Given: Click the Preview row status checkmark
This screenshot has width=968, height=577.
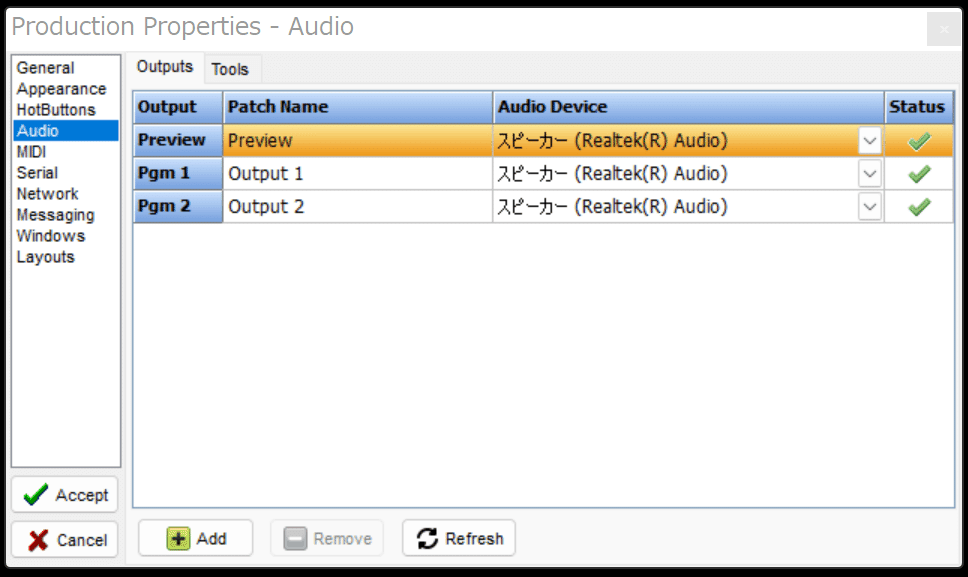Looking at the screenshot, I should [x=919, y=141].
